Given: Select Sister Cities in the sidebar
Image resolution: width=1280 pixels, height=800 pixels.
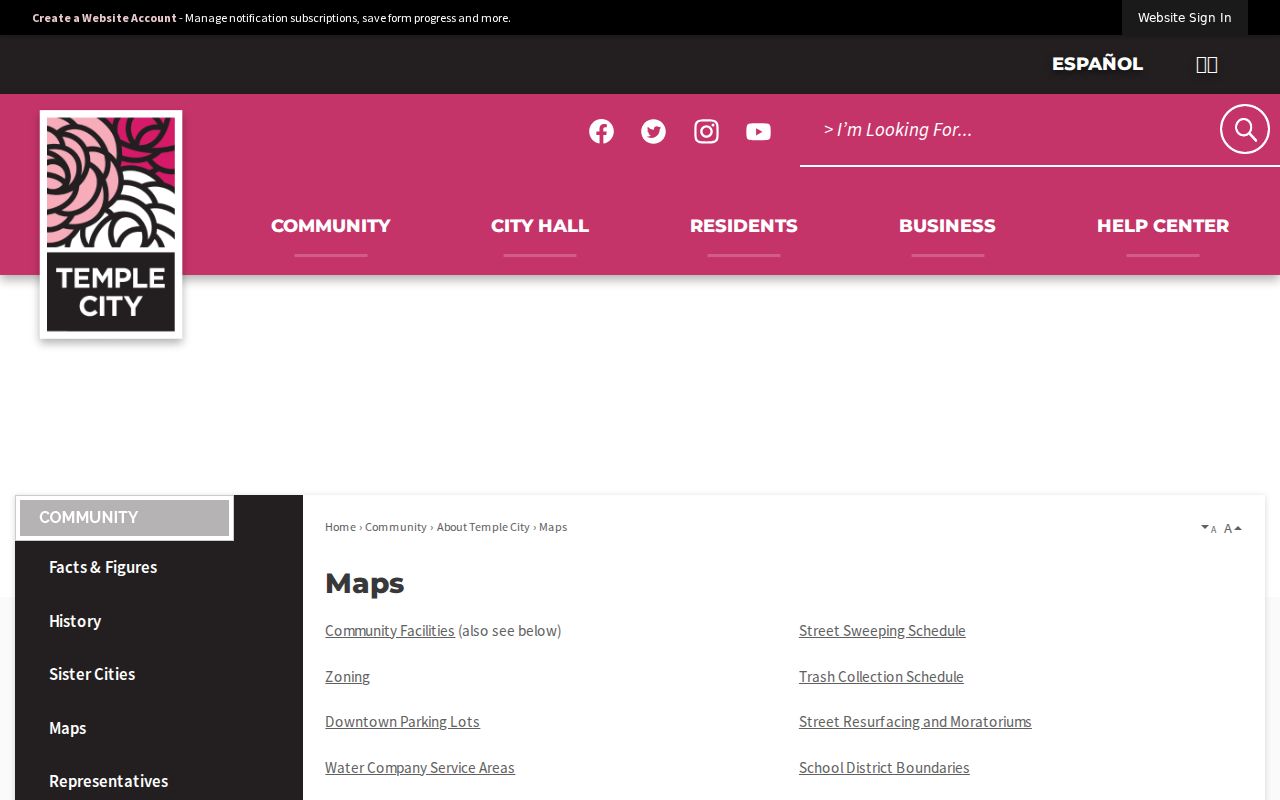Looking at the screenshot, I should pyautogui.click(x=92, y=674).
